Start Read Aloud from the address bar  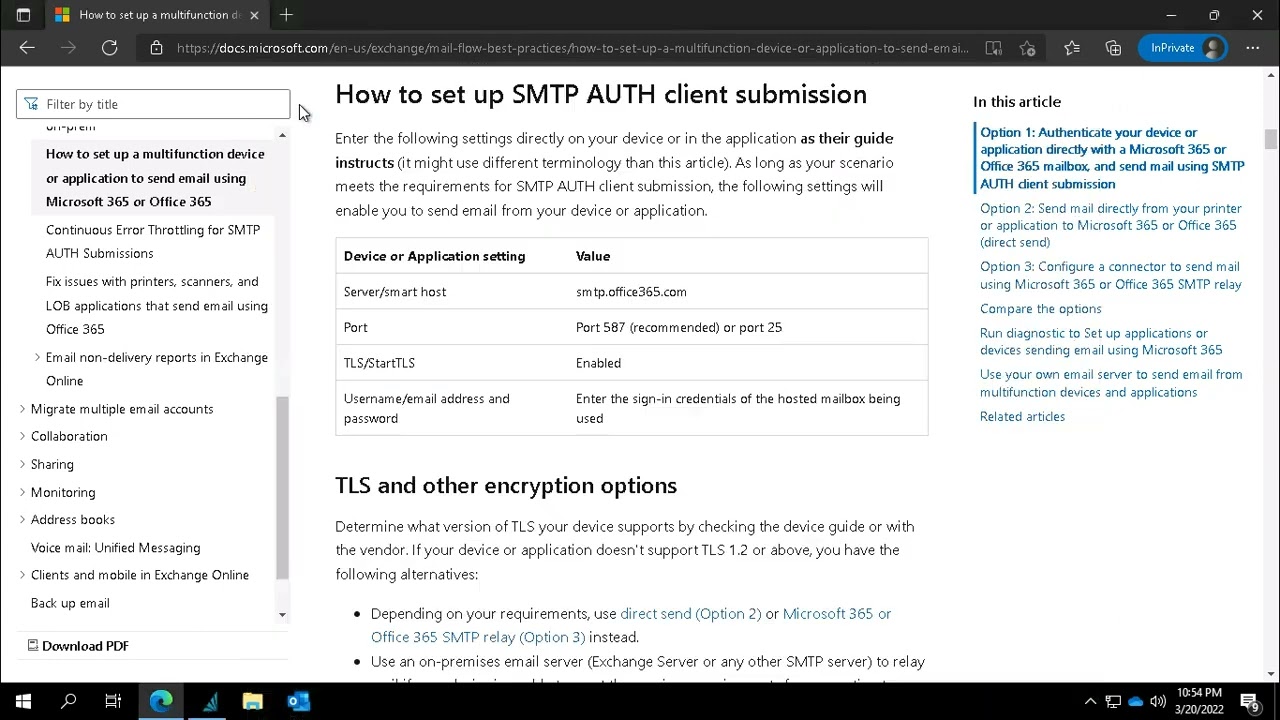pos(993,48)
